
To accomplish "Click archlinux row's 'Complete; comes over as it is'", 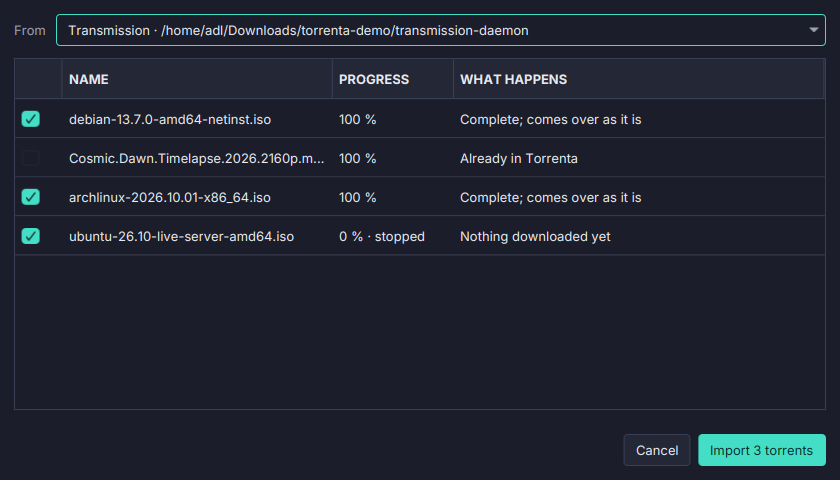I will (551, 198).
